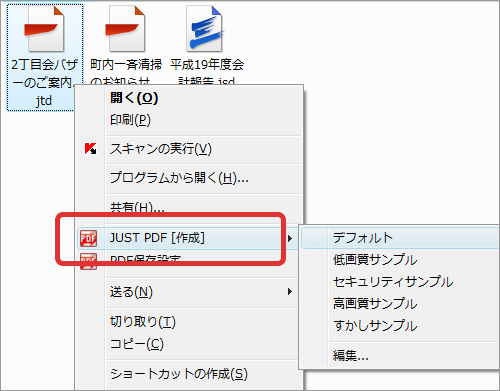The width and height of the screenshot is (500, 391).
Task: Expand the JUST PDF [作成] submenu arrow
Action: tap(290, 238)
